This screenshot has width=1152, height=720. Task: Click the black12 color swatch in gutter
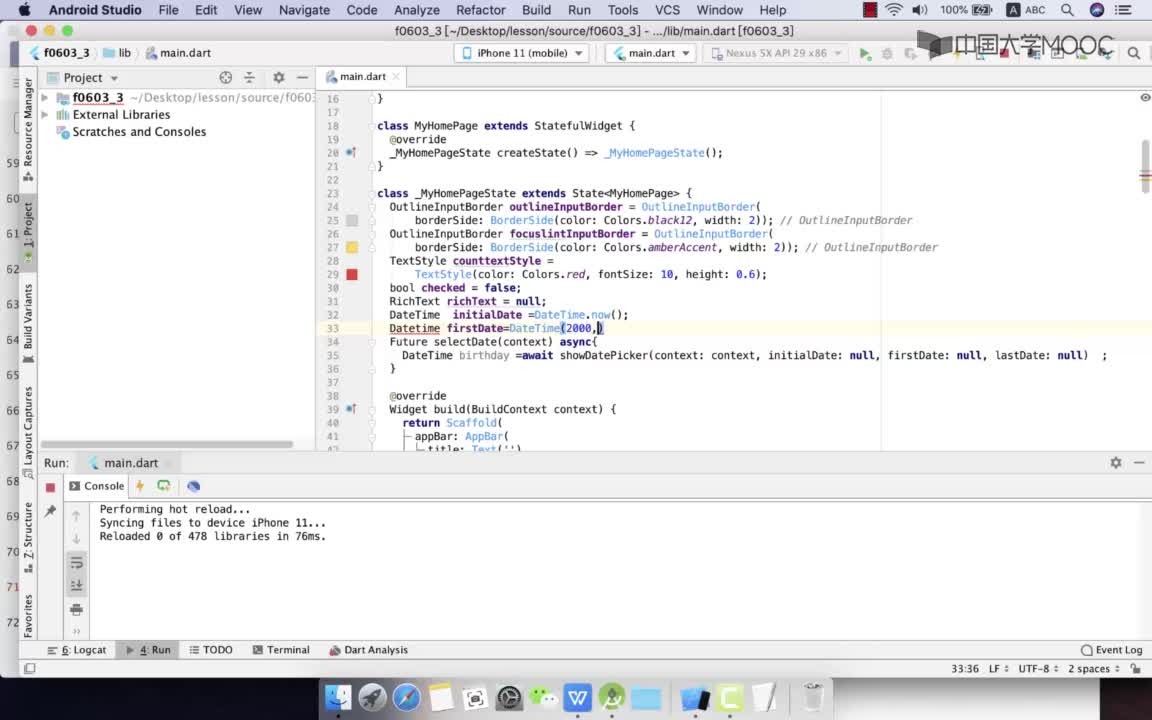(x=352, y=220)
